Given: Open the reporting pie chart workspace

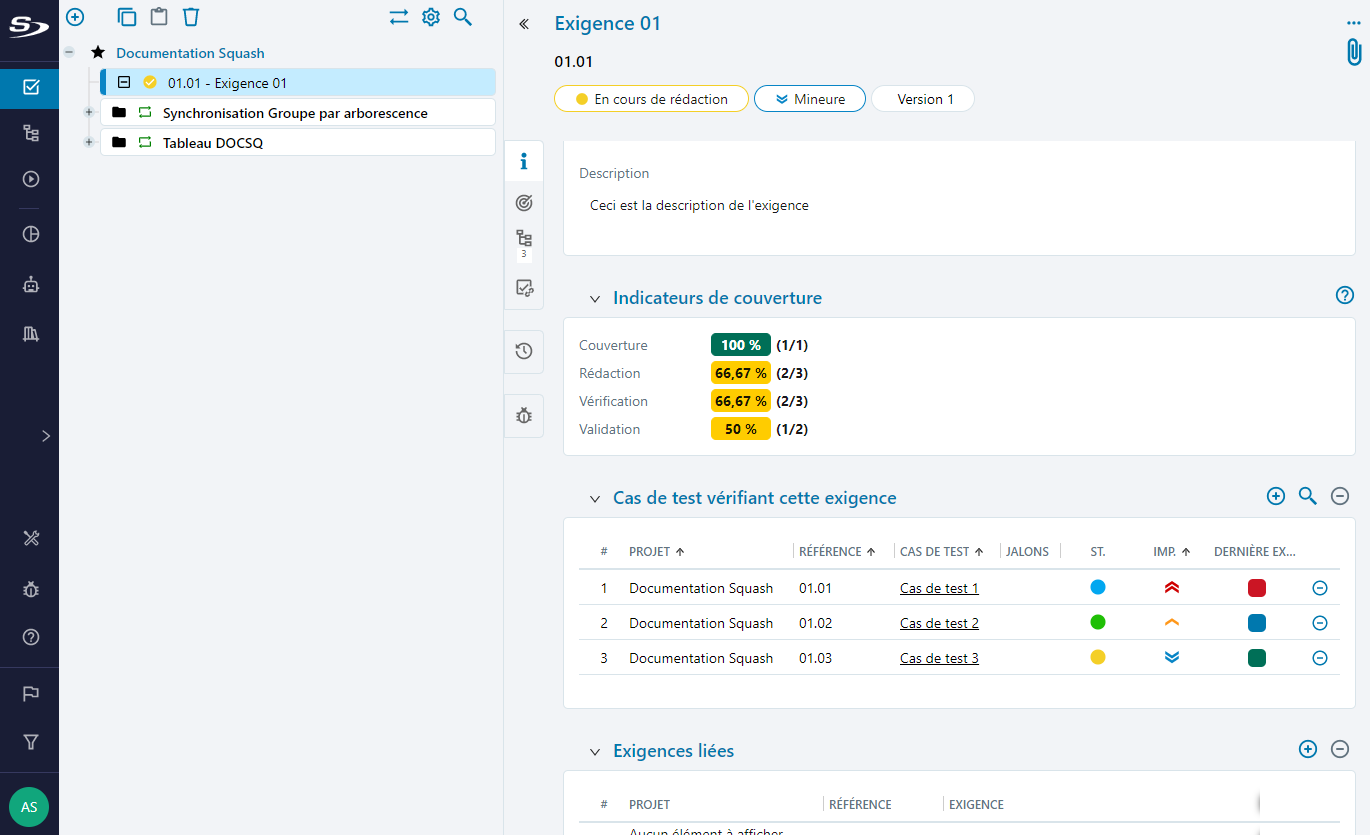Looking at the screenshot, I should (30, 234).
